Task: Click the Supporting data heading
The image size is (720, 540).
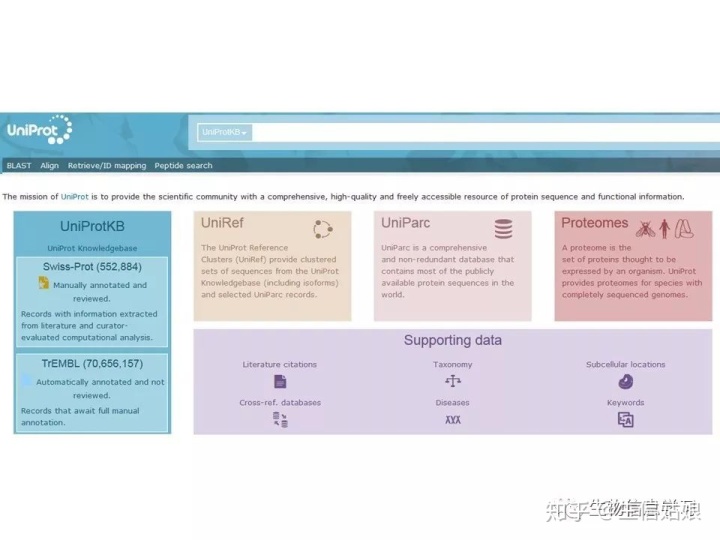Action: coord(453,340)
